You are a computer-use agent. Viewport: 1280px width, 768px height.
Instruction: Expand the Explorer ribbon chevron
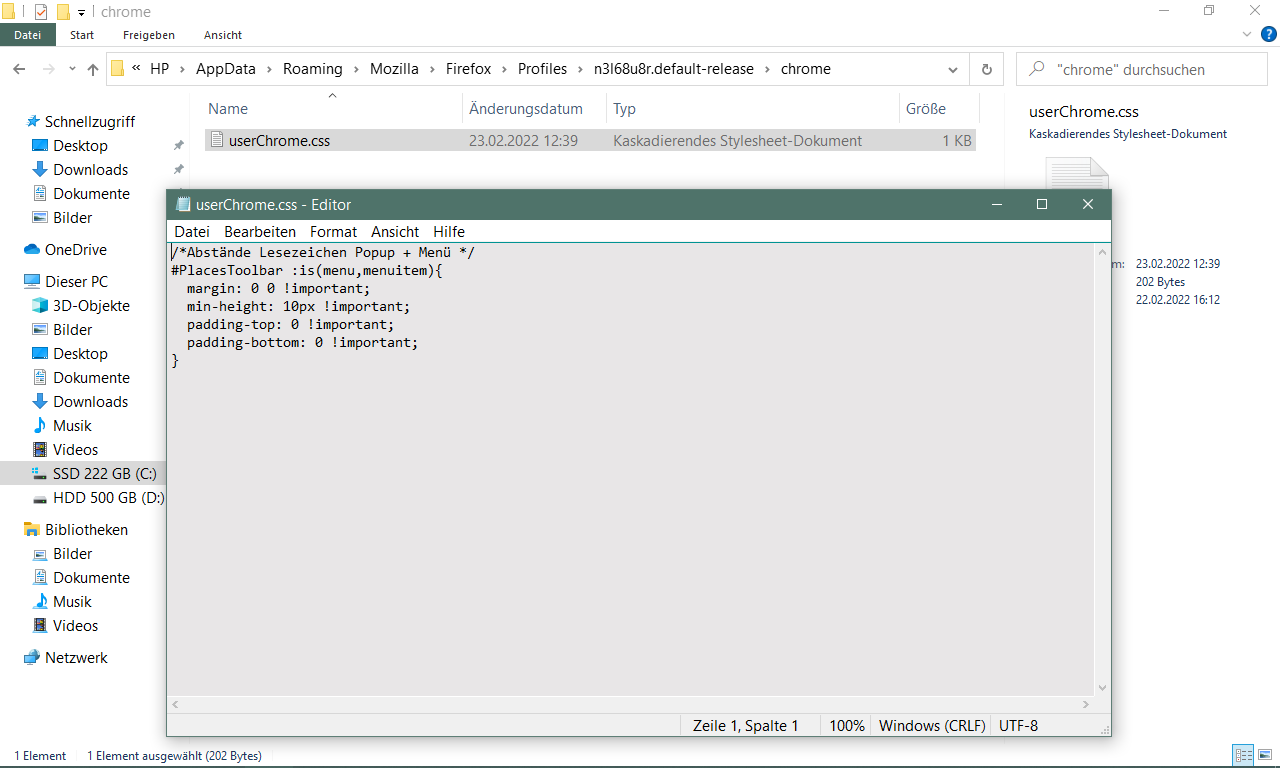pyautogui.click(x=1246, y=35)
